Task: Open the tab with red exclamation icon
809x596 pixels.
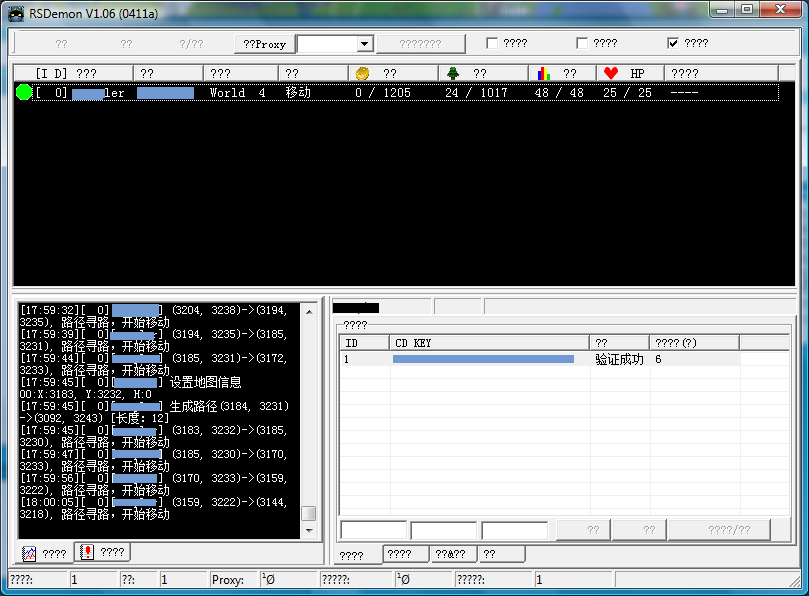Action: 102,552
